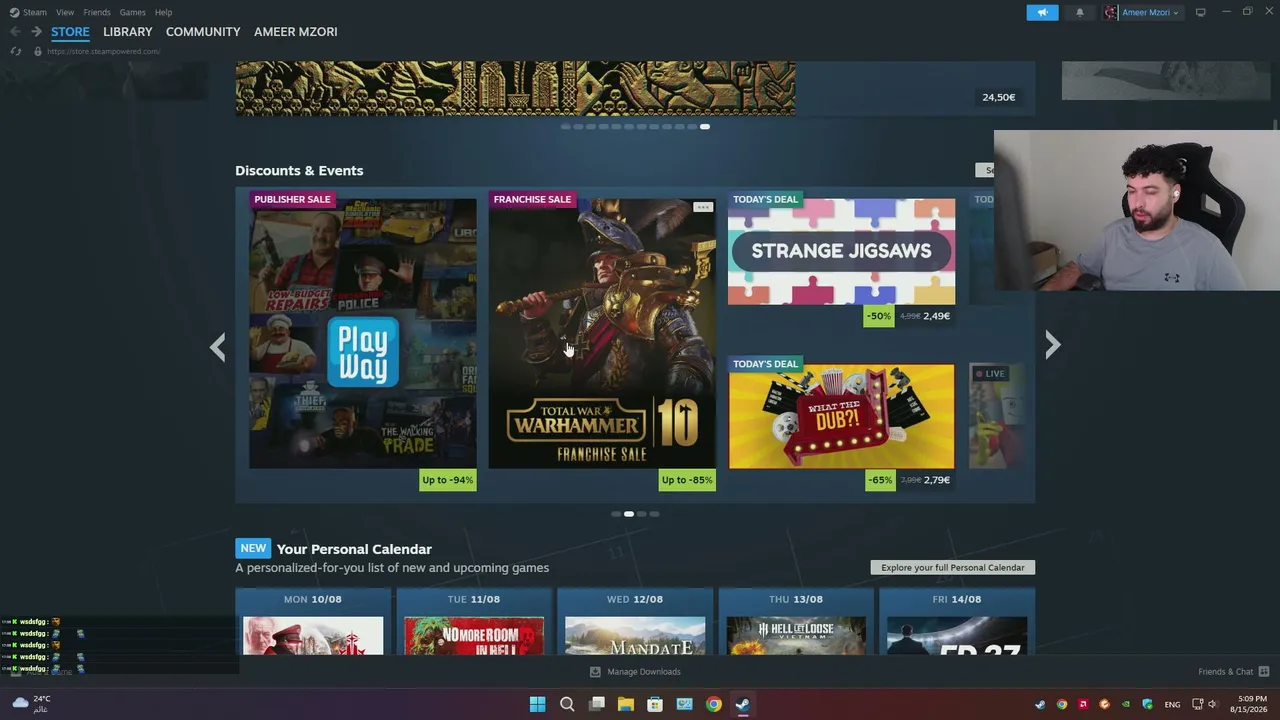Screen dimensions: 1280x720
Task: Enter Big Picture mode
Action: [x=1201, y=12]
